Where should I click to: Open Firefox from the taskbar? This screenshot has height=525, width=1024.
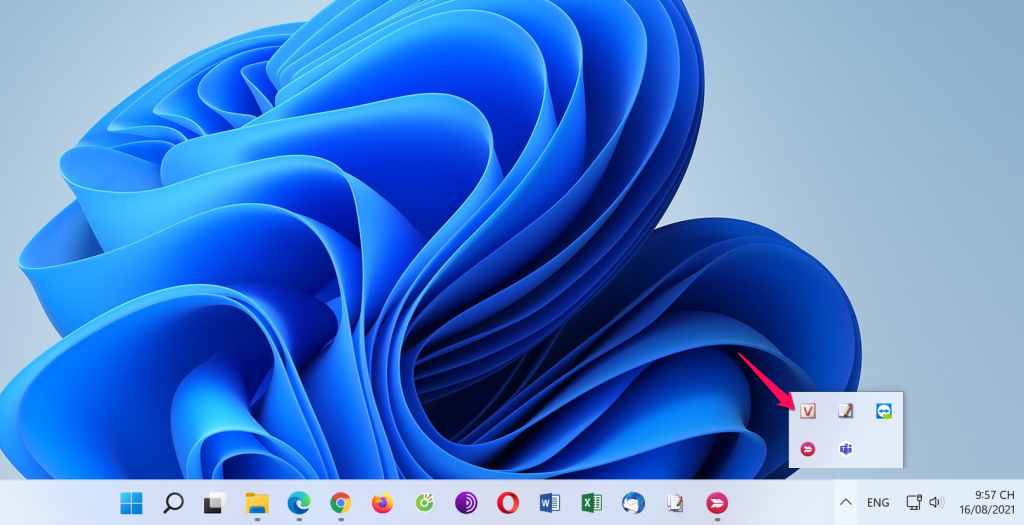tap(383, 502)
